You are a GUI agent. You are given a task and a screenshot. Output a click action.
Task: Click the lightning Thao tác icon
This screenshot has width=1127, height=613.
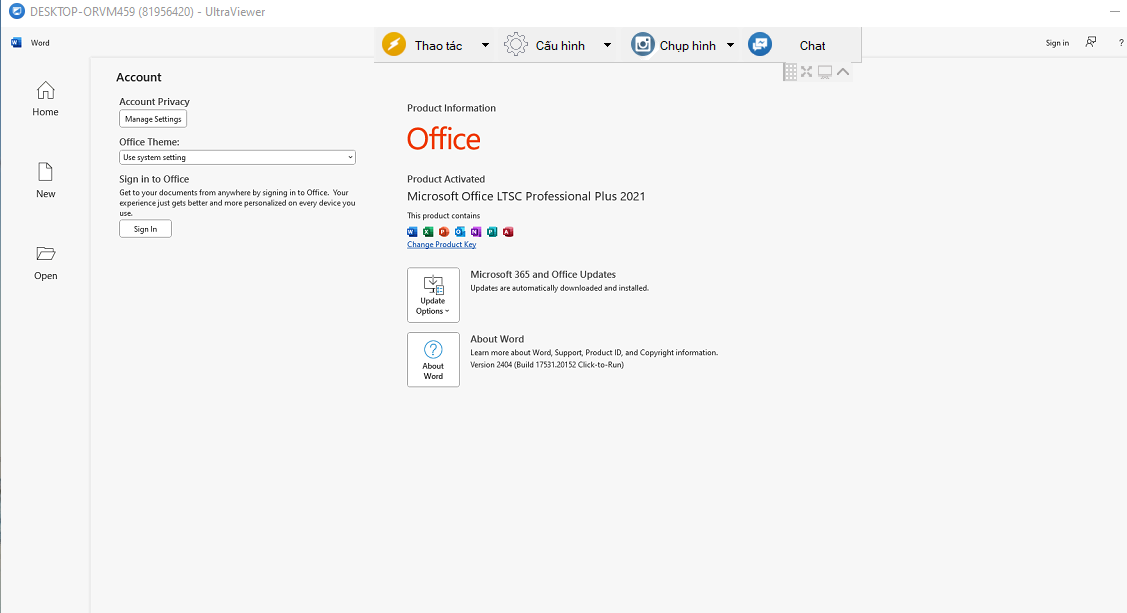(x=394, y=45)
